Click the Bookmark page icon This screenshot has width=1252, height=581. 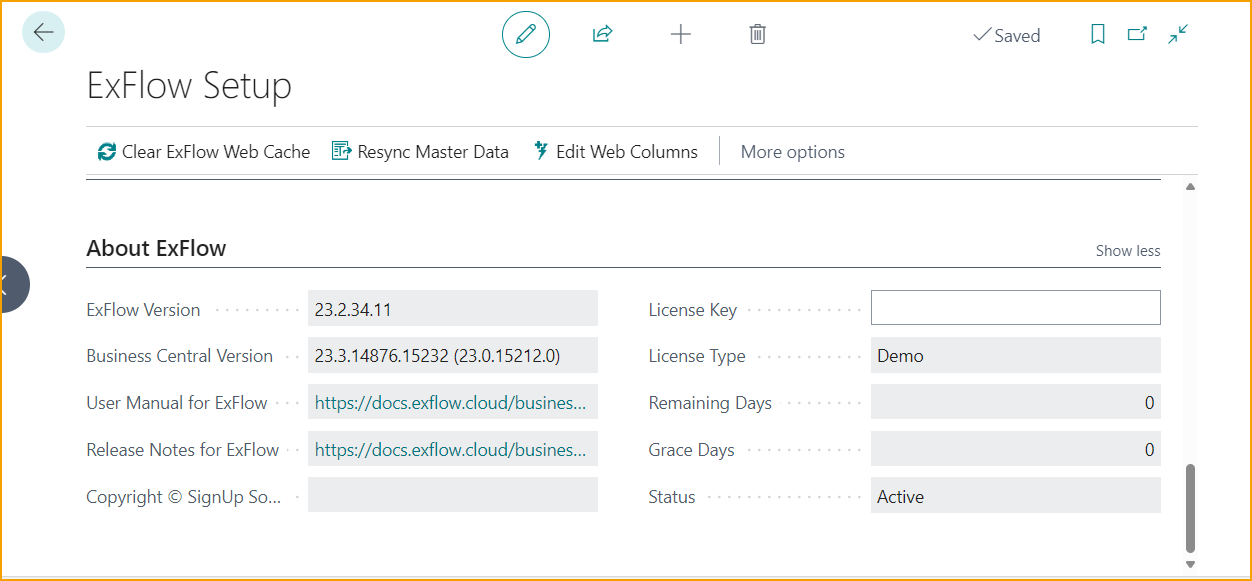pyautogui.click(x=1097, y=33)
